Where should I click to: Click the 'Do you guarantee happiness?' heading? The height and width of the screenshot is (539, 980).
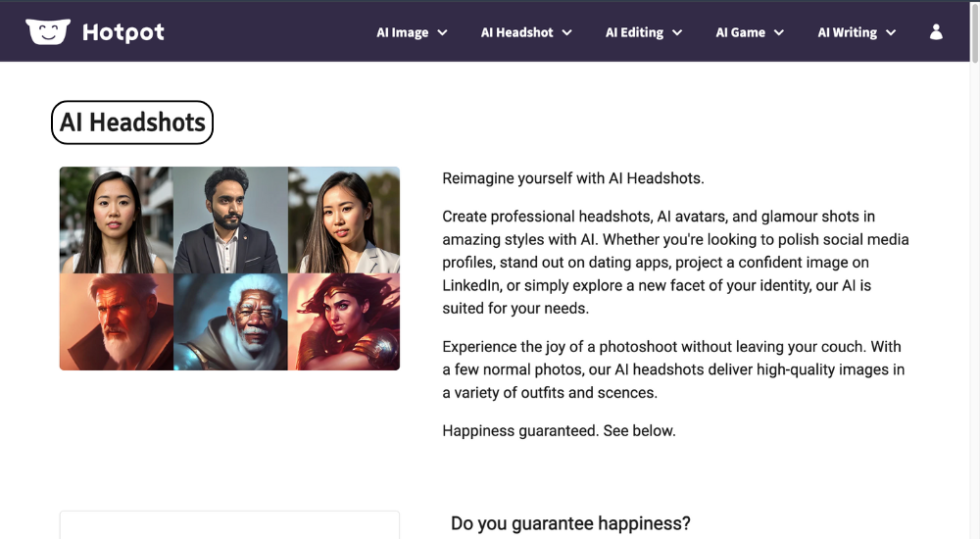[x=570, y=523]
